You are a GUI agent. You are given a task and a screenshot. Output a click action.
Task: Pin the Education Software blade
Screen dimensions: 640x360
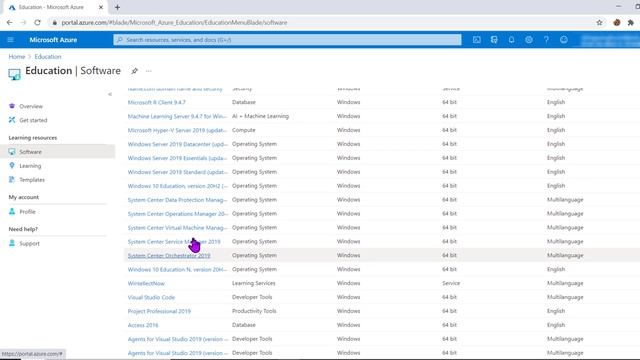pyautogui.click(x=134, y=71)
